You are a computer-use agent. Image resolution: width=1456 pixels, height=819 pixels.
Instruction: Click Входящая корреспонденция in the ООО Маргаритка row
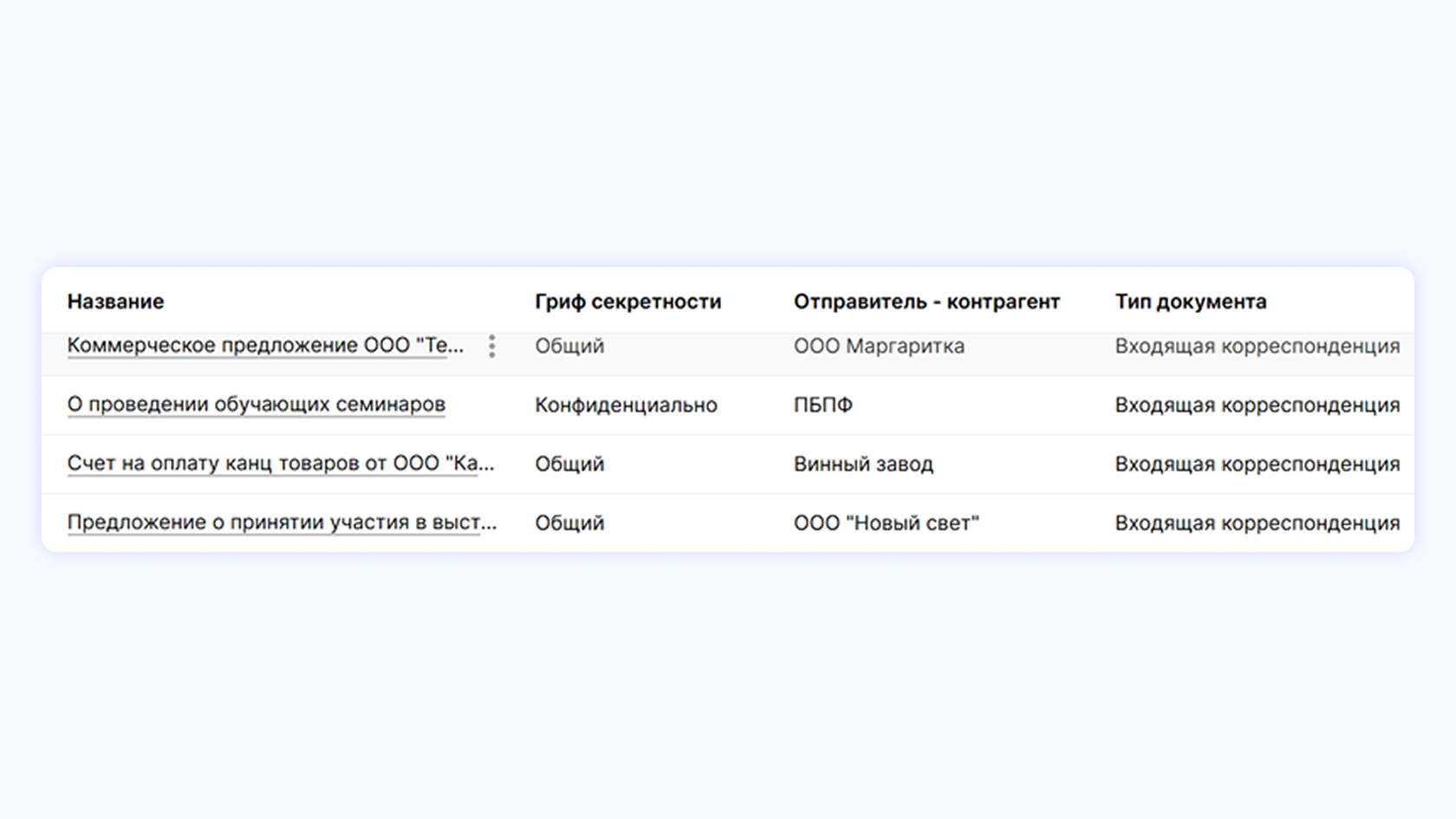coord(1257,346)
